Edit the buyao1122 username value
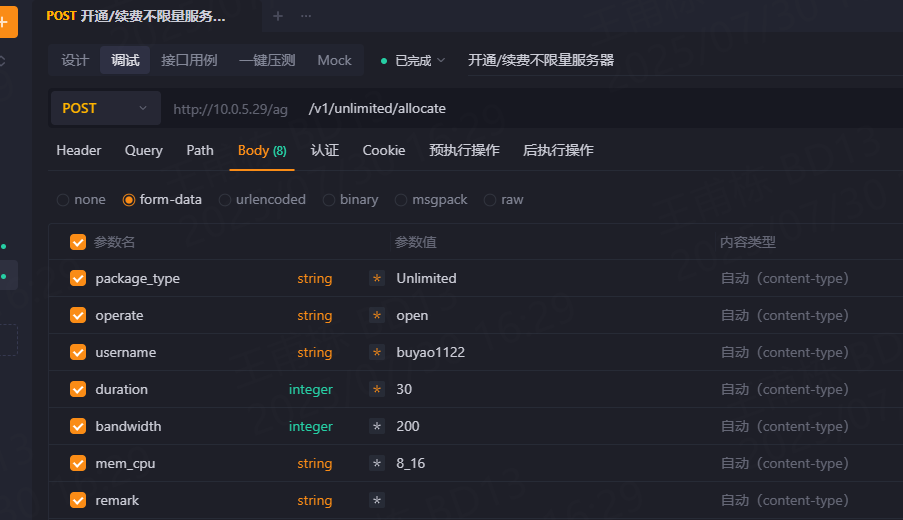 pos(430,352)
